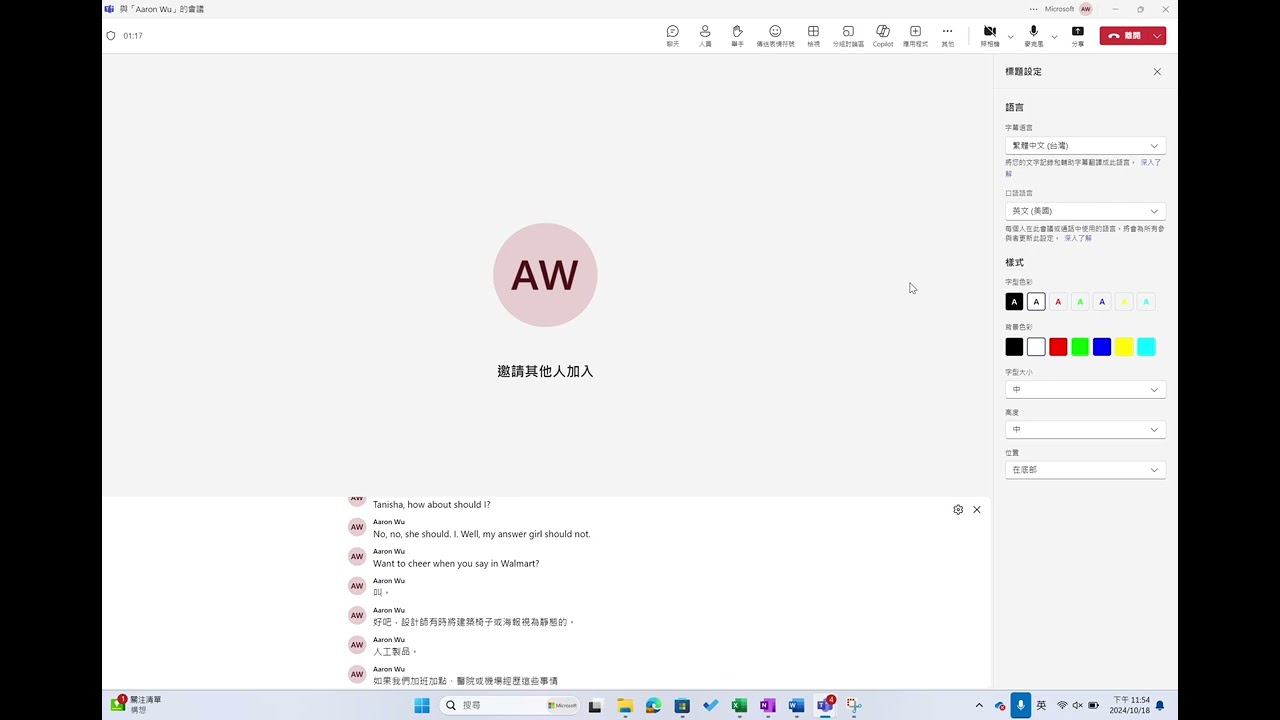
Task: Expand microphone device options arrow
Action: tap(1054, 37)
